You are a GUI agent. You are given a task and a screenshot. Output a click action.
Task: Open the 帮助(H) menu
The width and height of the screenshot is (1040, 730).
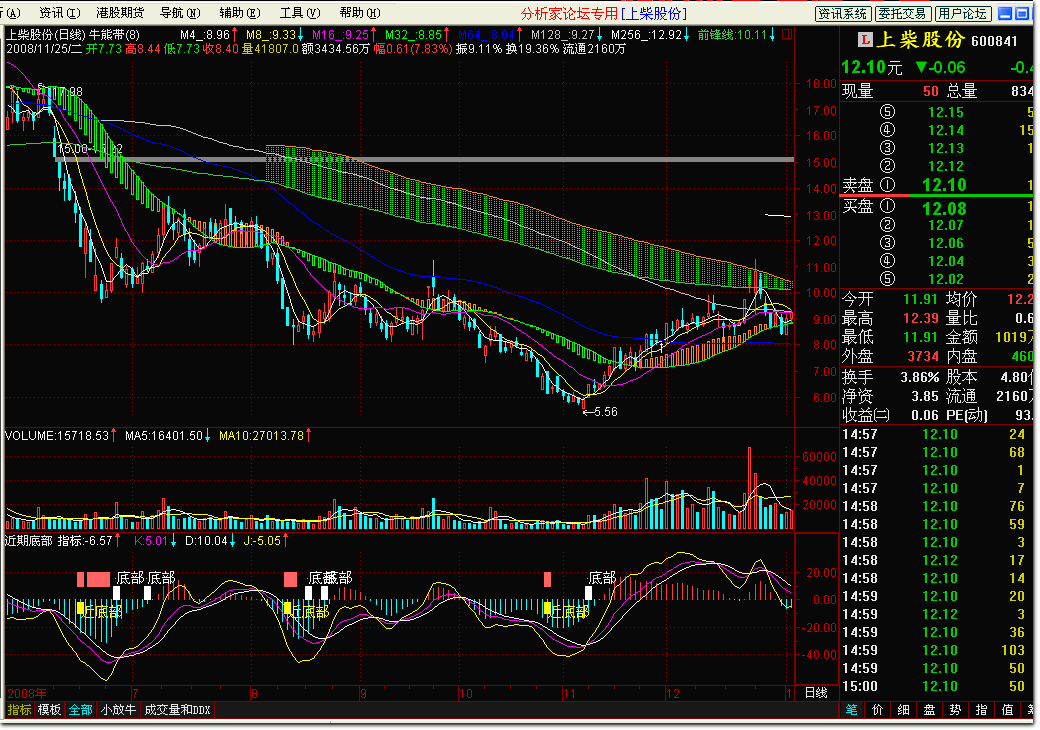(359, 13)
